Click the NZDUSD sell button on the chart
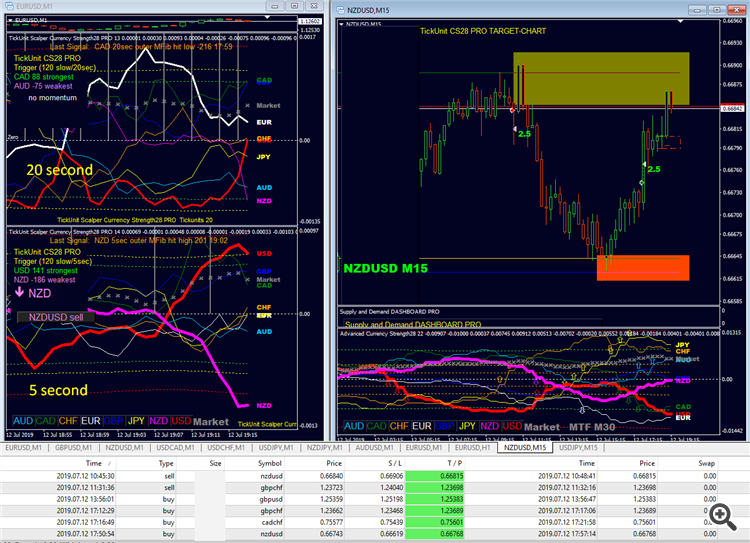Viewport: 750px width, 543px height. 55,317
